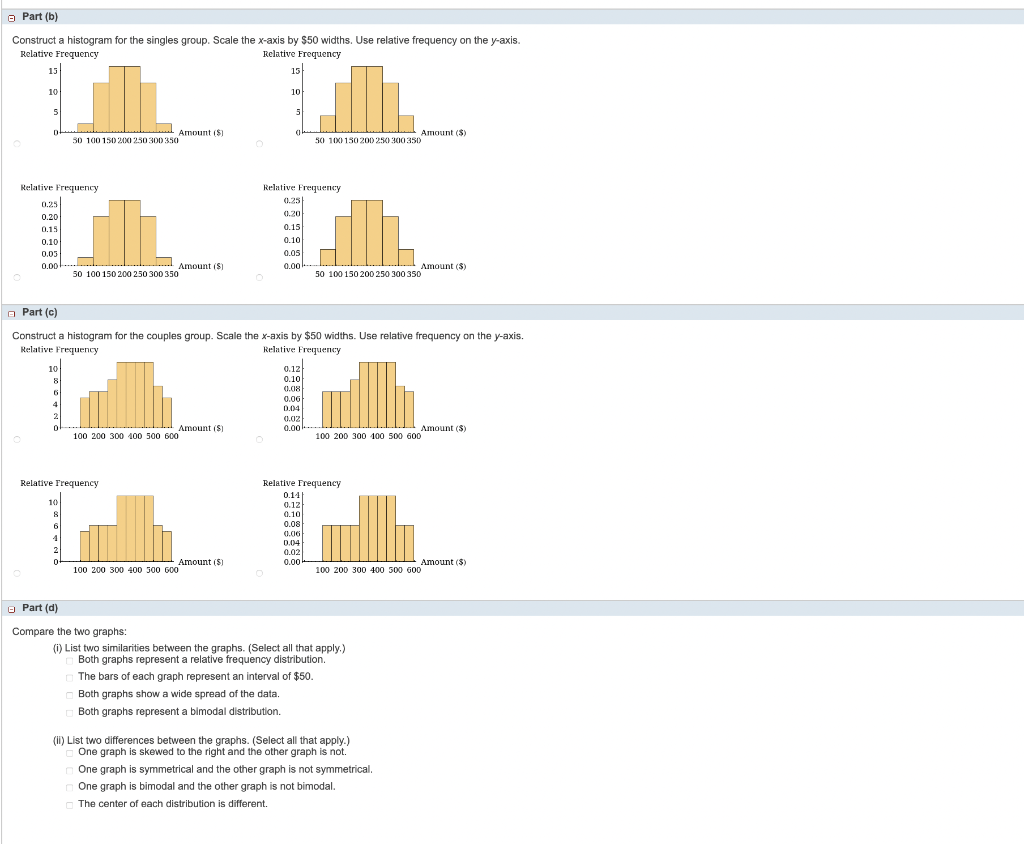This screenshot has height=844, width=1024.
Task: Select the first histogram option in Part (c)
Action: (x=17, y=440)
